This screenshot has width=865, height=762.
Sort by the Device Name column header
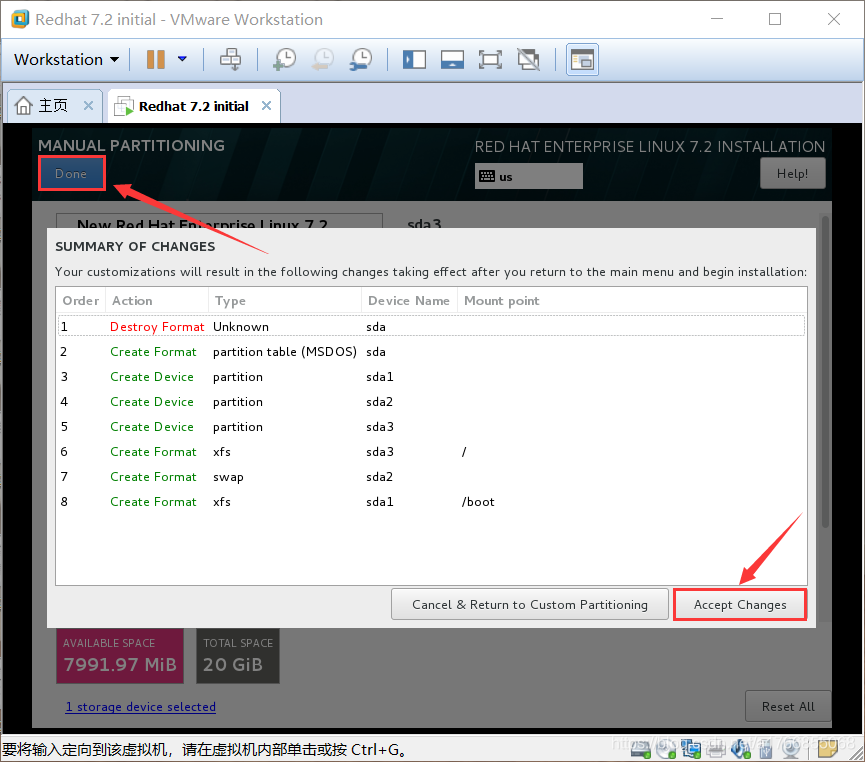409,301
